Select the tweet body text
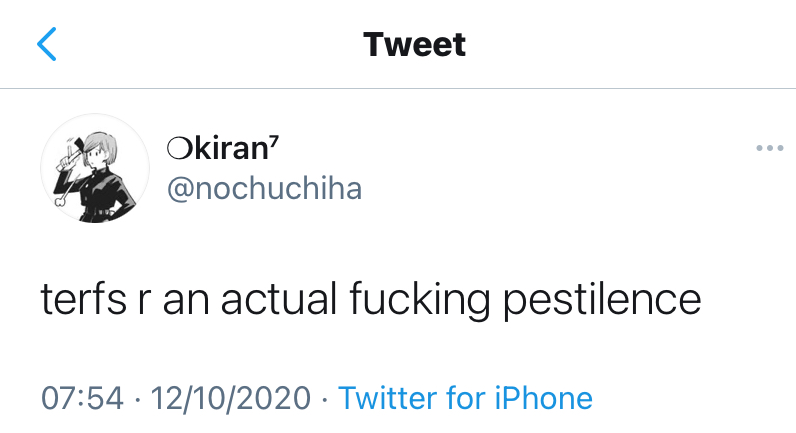This screenshot has height=433, width=796. pos(370,299)
